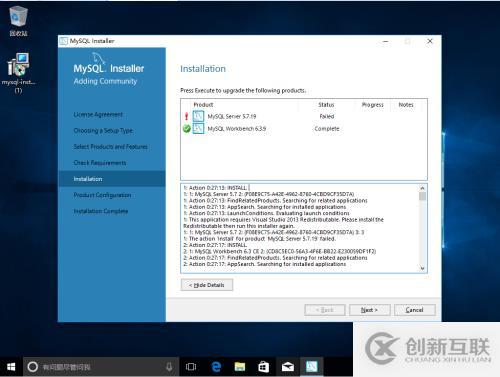Click the LaunchConditions log line

[266, 213]
